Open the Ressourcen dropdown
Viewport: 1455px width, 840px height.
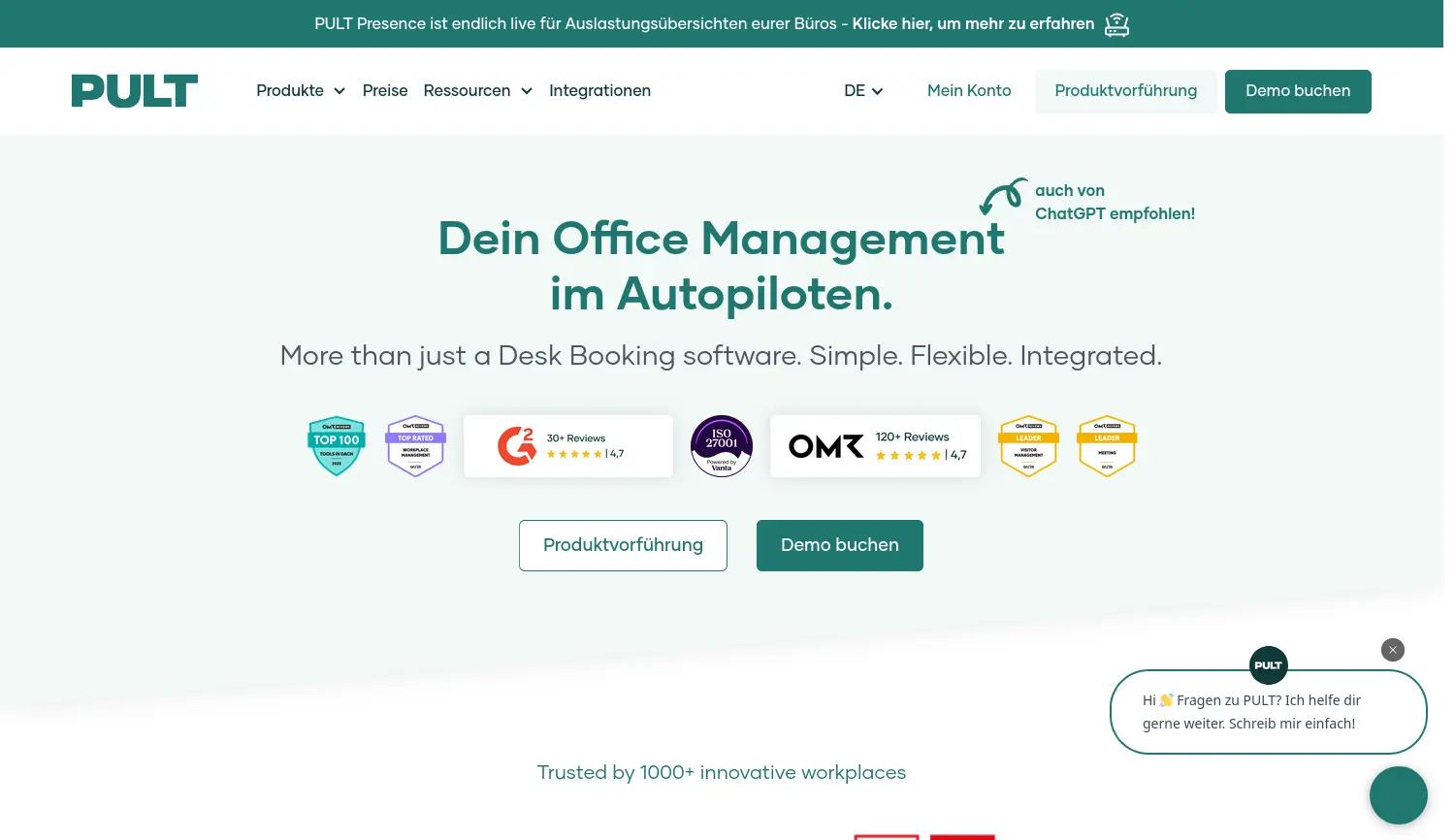(477, 90)
